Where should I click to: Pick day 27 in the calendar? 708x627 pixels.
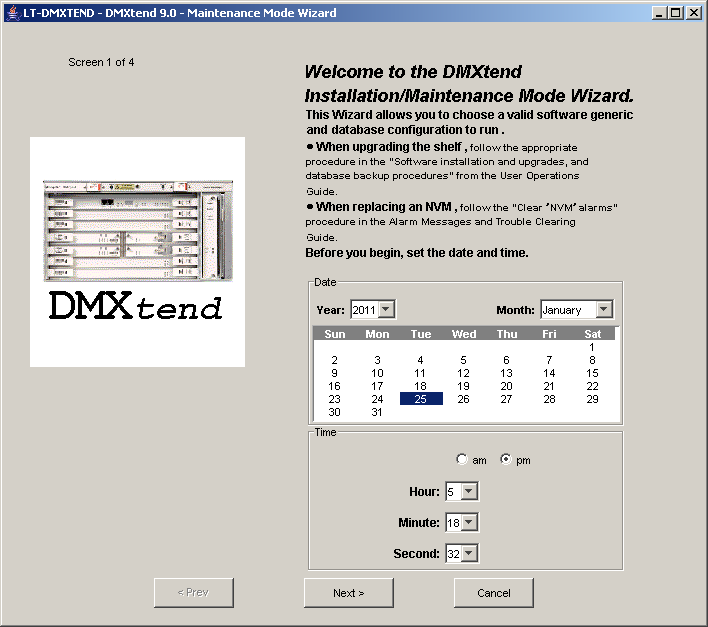point(506,399)
